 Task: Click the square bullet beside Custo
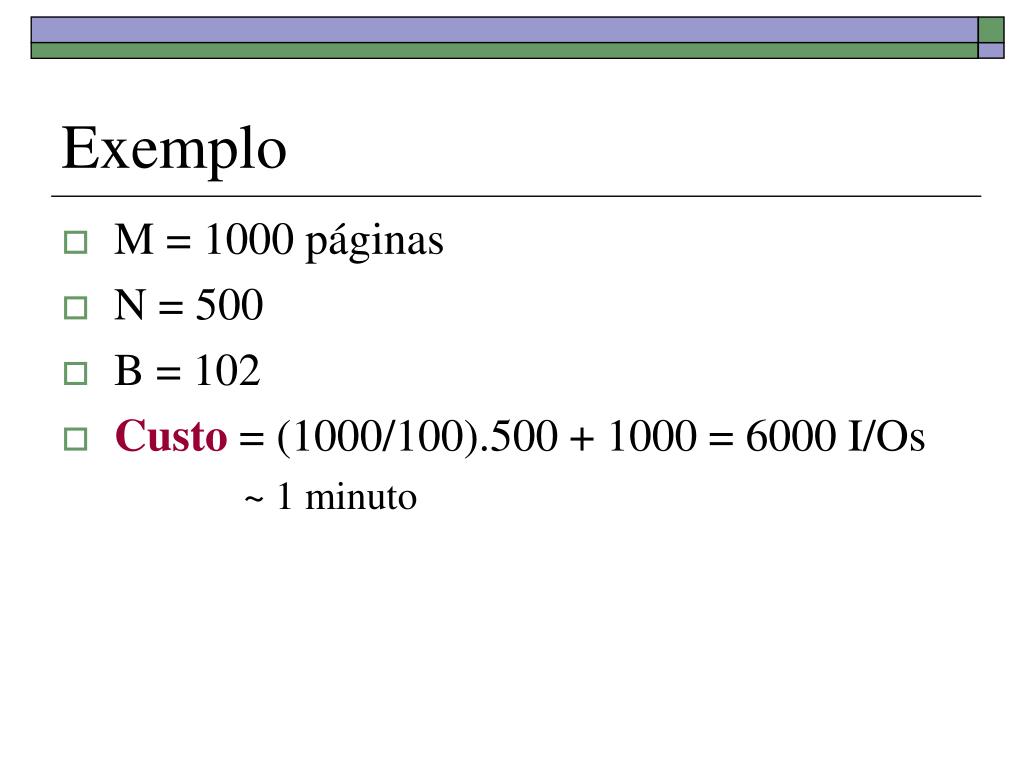click(76, 439)
